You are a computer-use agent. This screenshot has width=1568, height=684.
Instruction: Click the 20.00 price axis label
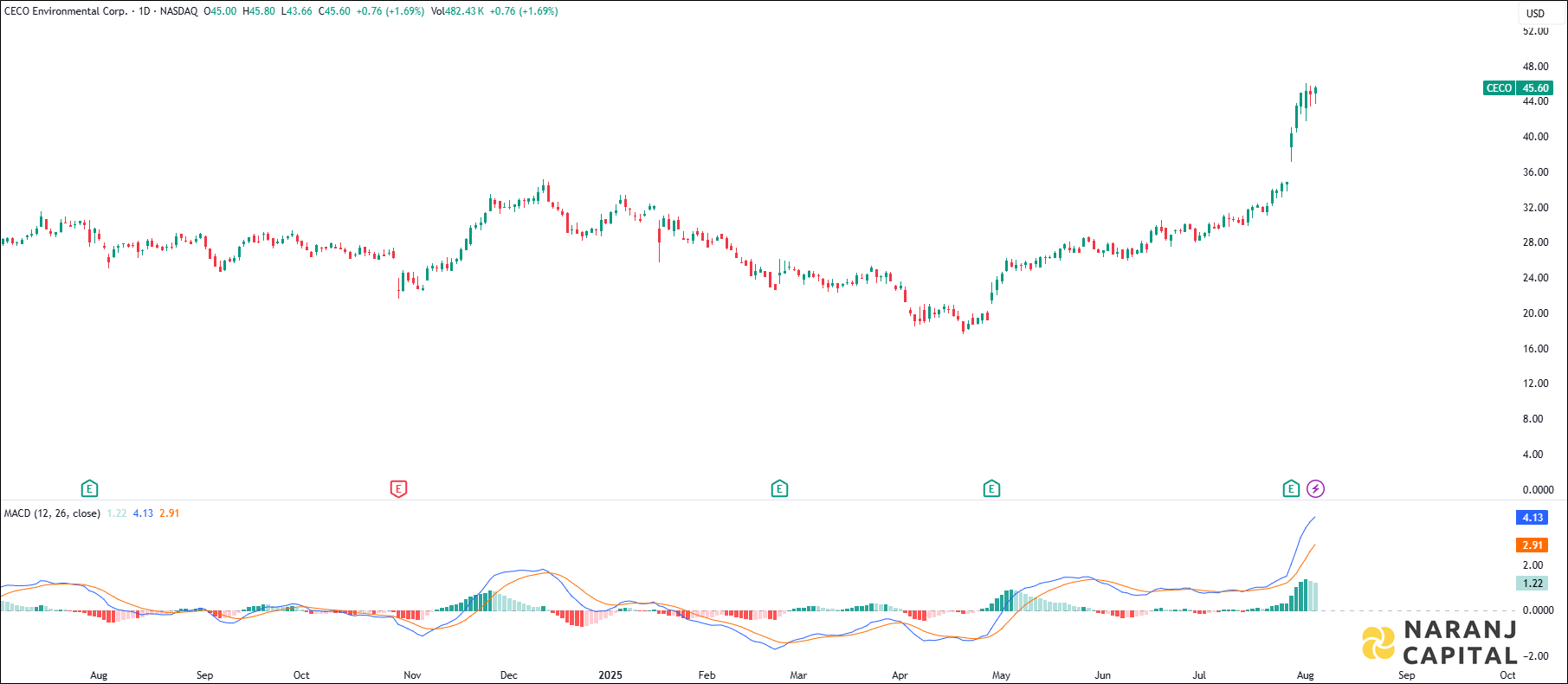click(x=1535, y=313)
